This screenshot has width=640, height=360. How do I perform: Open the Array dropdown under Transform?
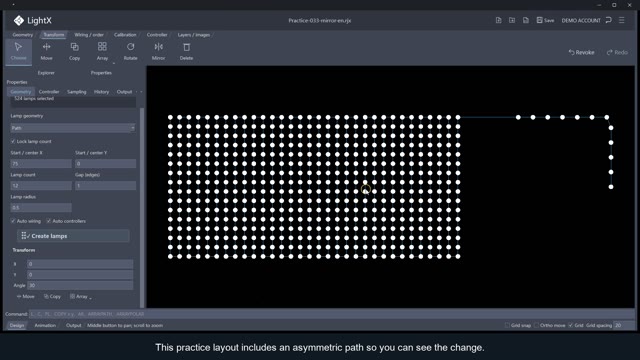click(x=80, y=296)
